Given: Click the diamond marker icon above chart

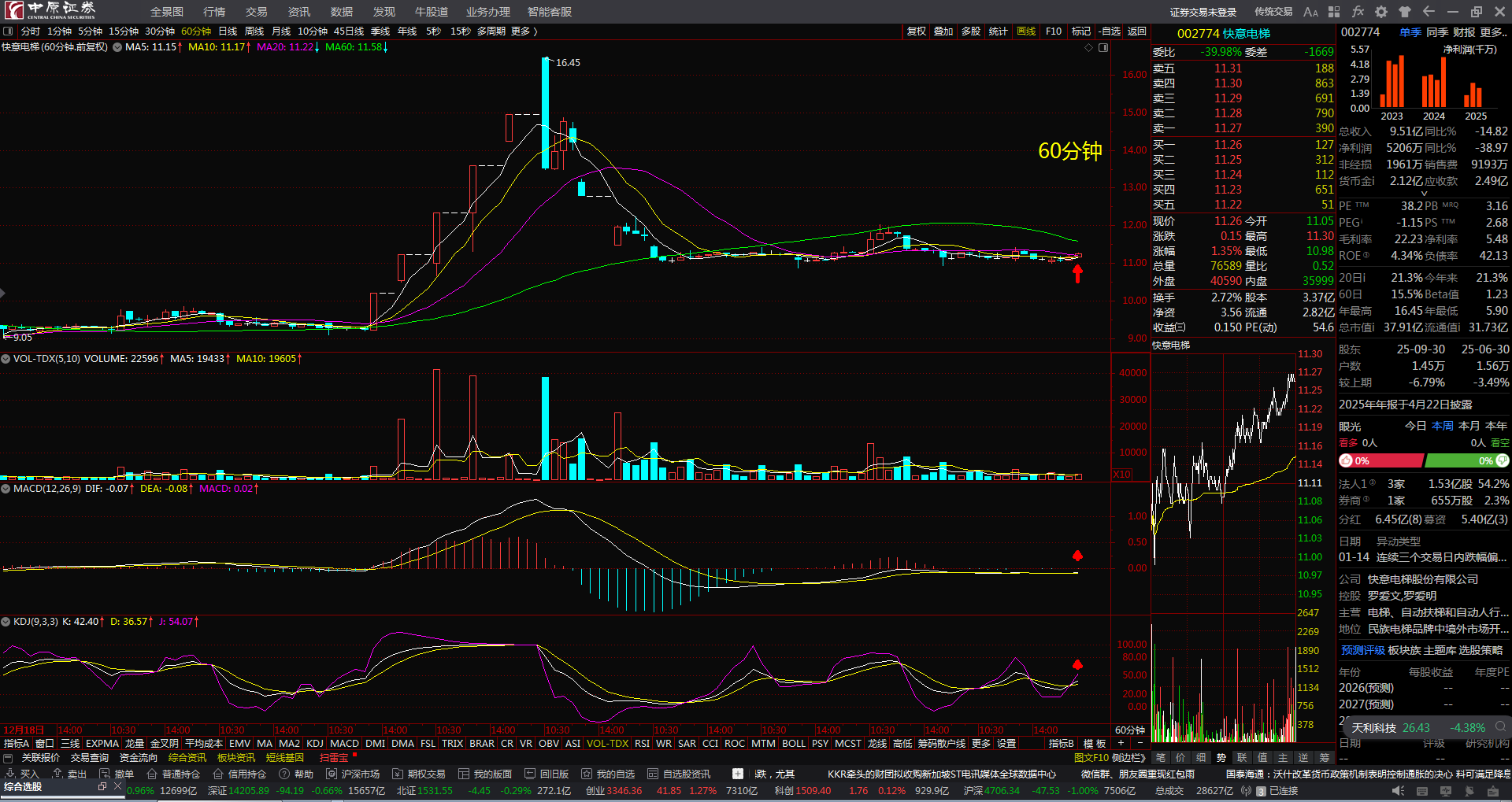Looking at the screenshot, I should point(1089,48).
